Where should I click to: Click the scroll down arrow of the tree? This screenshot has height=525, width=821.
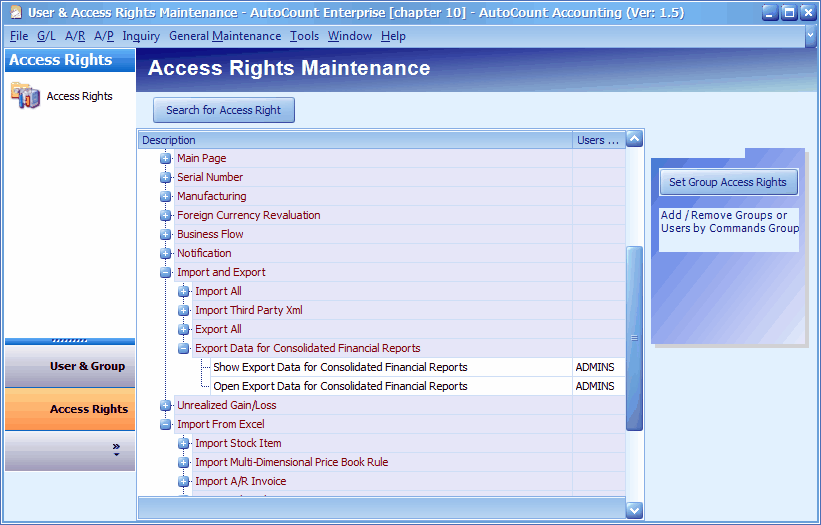(x=635, y=510)
